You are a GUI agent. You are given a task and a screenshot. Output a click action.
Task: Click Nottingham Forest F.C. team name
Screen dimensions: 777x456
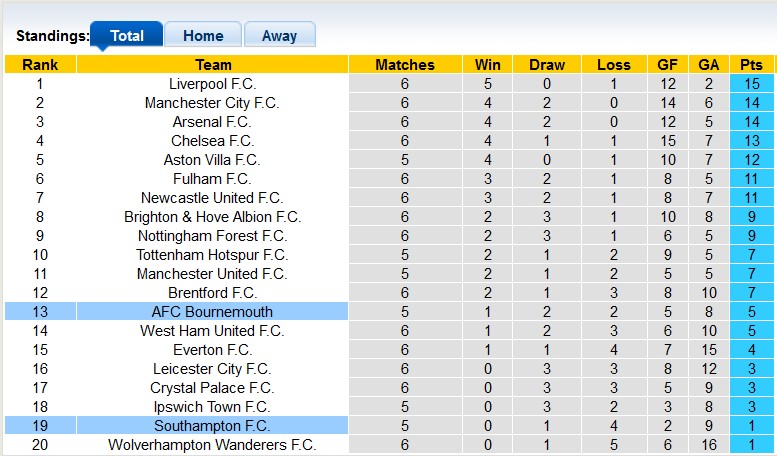click(212, 236)
